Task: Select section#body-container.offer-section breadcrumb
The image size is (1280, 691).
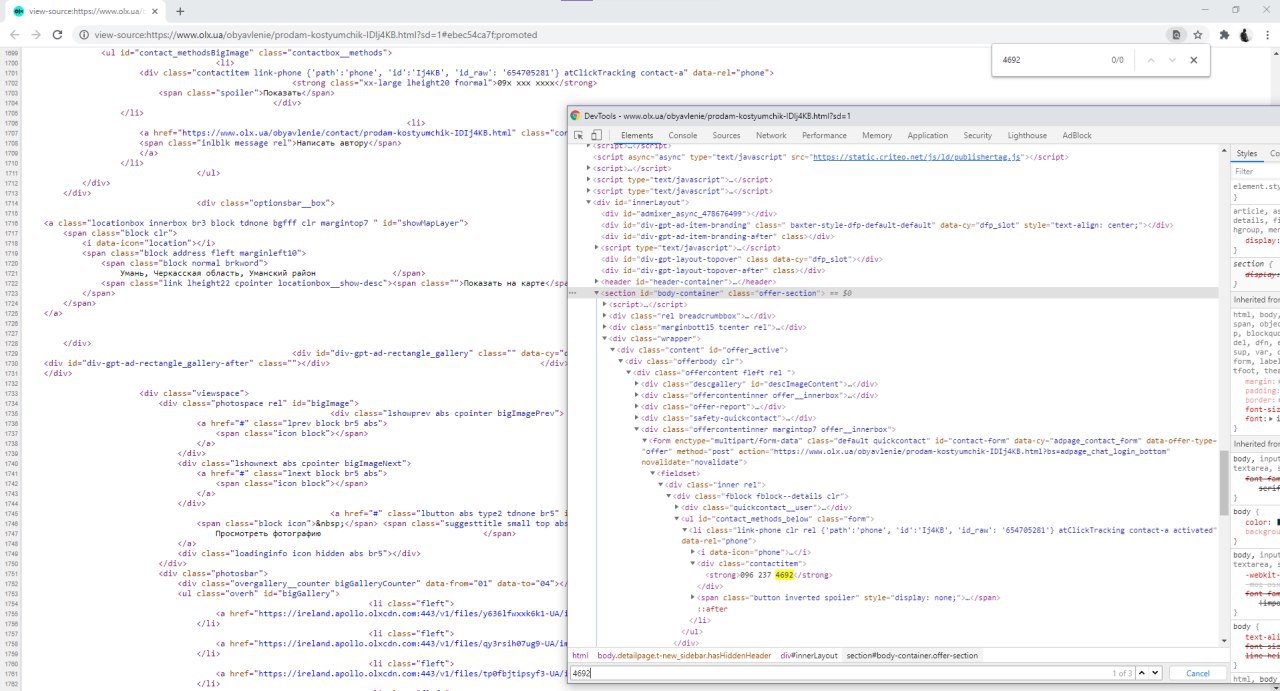Action: [x=913, y=655]
